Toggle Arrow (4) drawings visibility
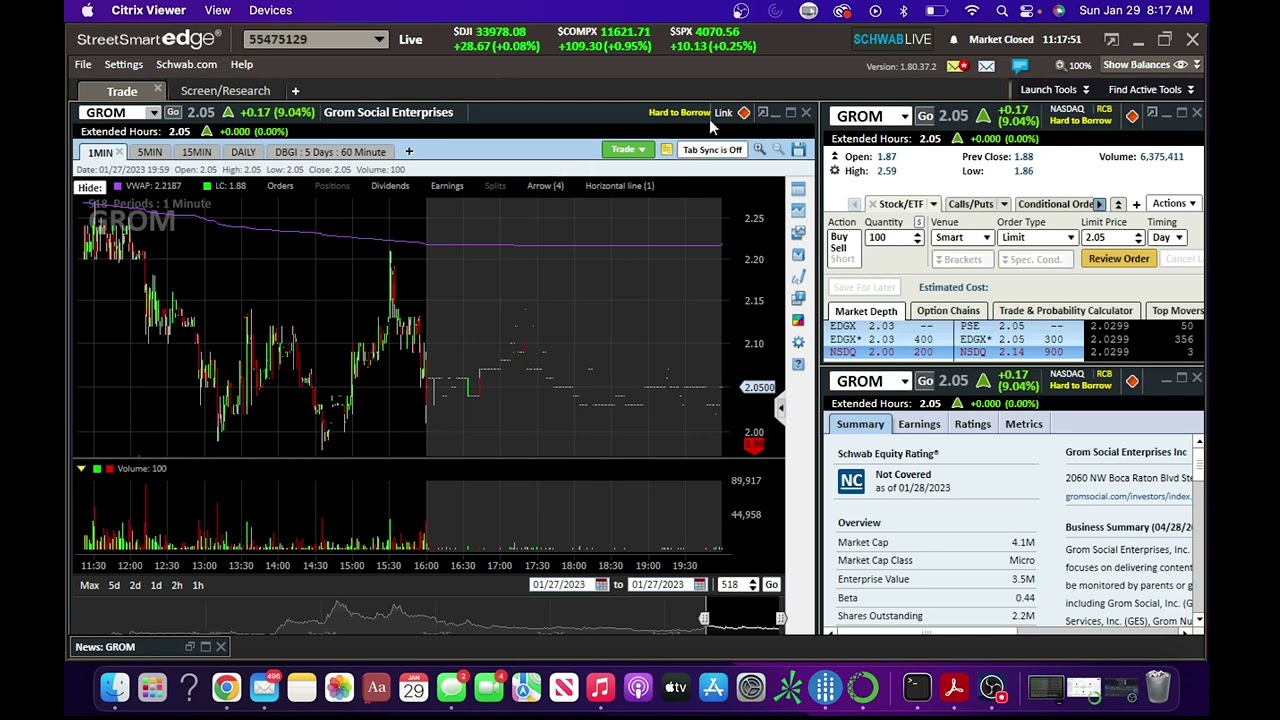1280x720 pixels. pos(545,186)
